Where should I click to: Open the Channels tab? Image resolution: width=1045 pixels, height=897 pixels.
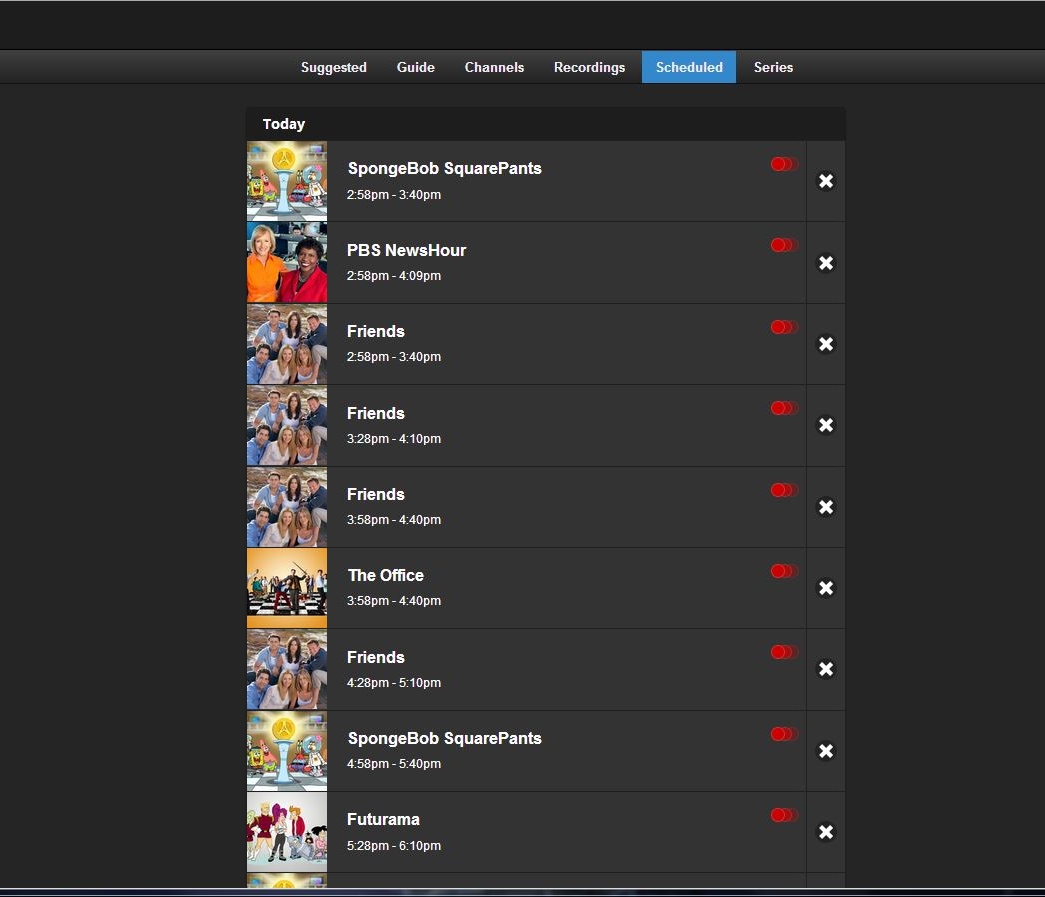click(x=495, y=67)
